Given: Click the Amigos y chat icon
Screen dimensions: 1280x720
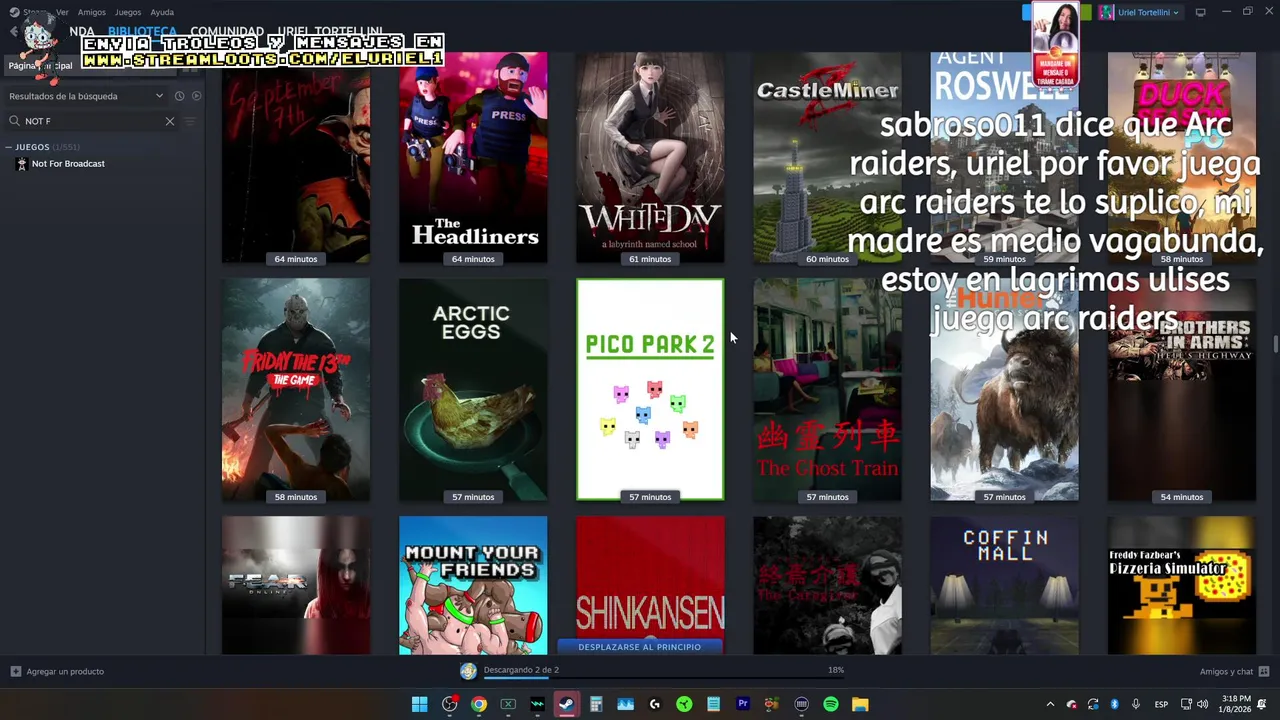Looking at the screenshot, I should tap(1264, 671).
